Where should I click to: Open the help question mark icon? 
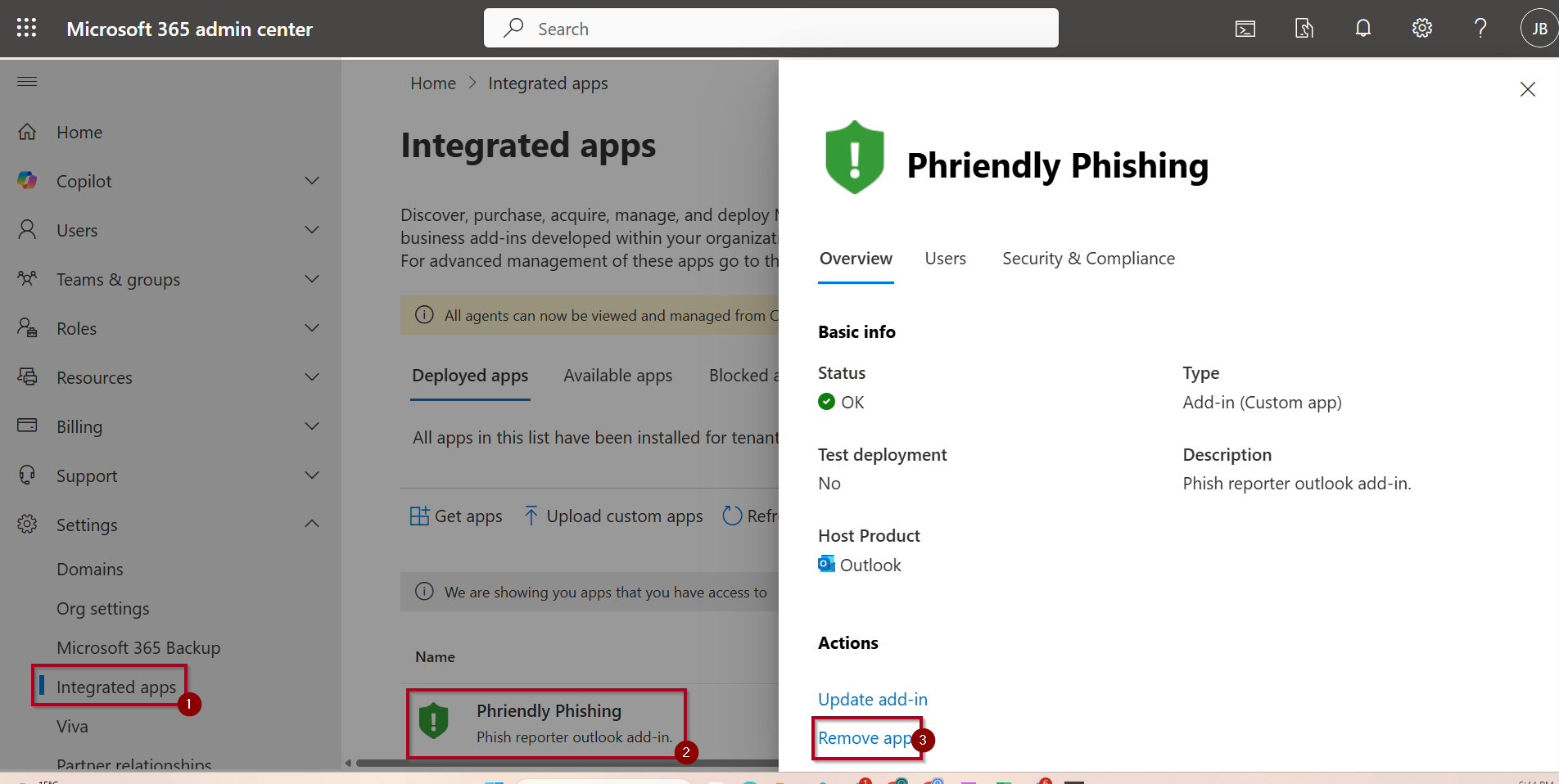click(x=1480, y=29)
